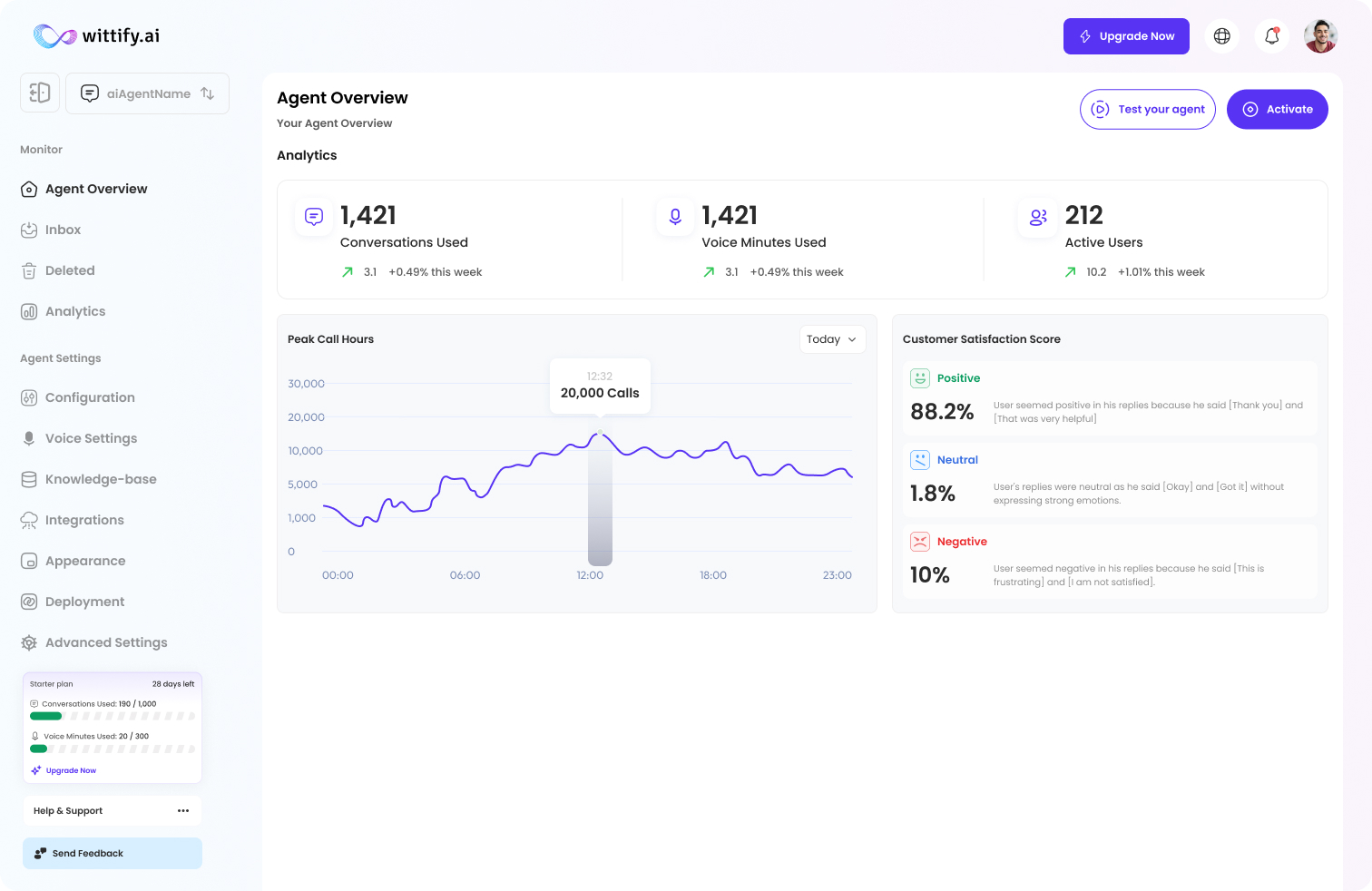This screenshot has width=1372, height=891.
Task: Open Integrations page
Action: coord(84,520)
